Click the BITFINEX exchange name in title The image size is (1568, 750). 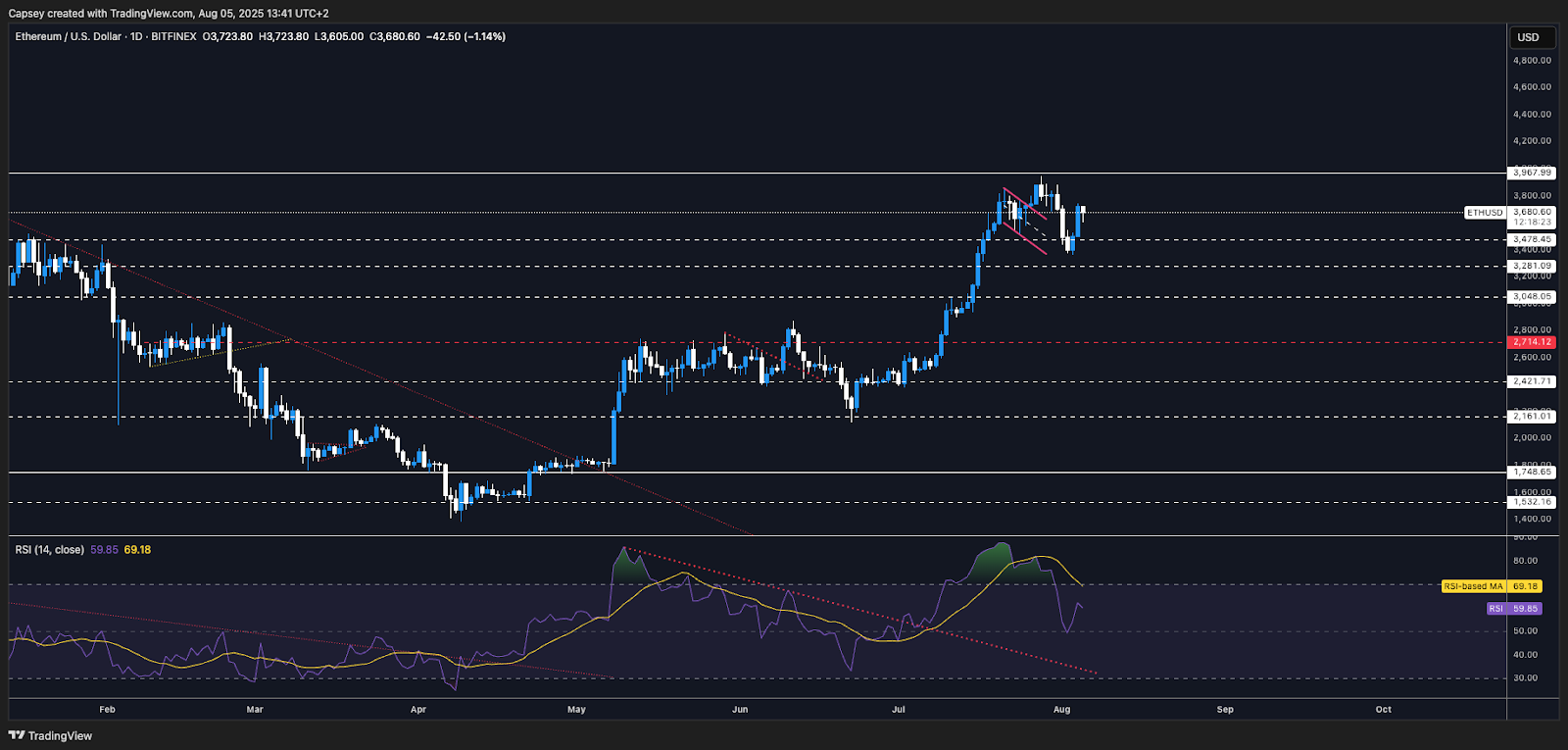(x=173, y=36)
